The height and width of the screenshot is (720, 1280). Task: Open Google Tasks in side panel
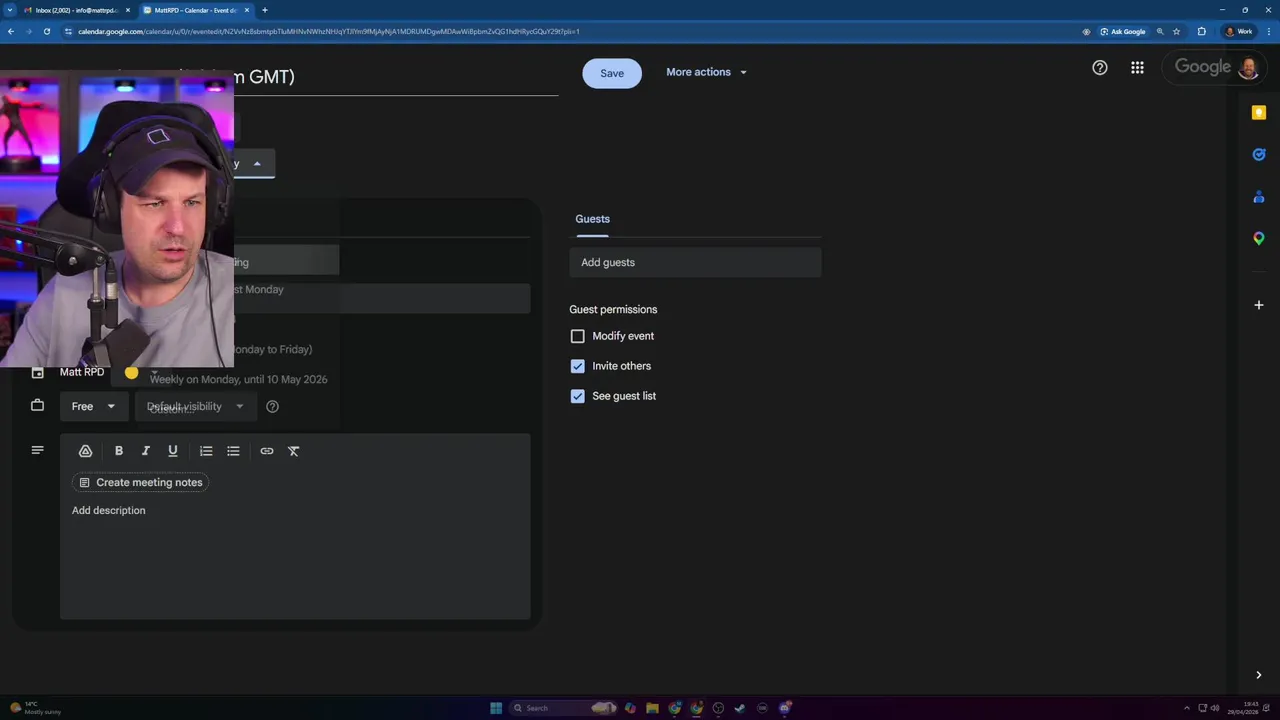click(1259, 154)
